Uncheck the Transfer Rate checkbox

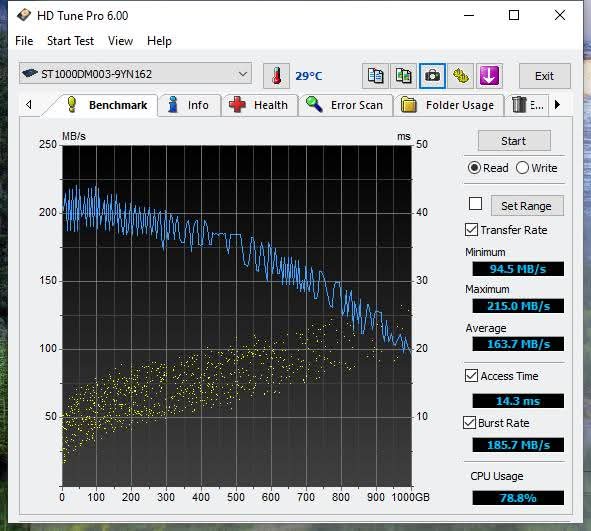(471, 230)
